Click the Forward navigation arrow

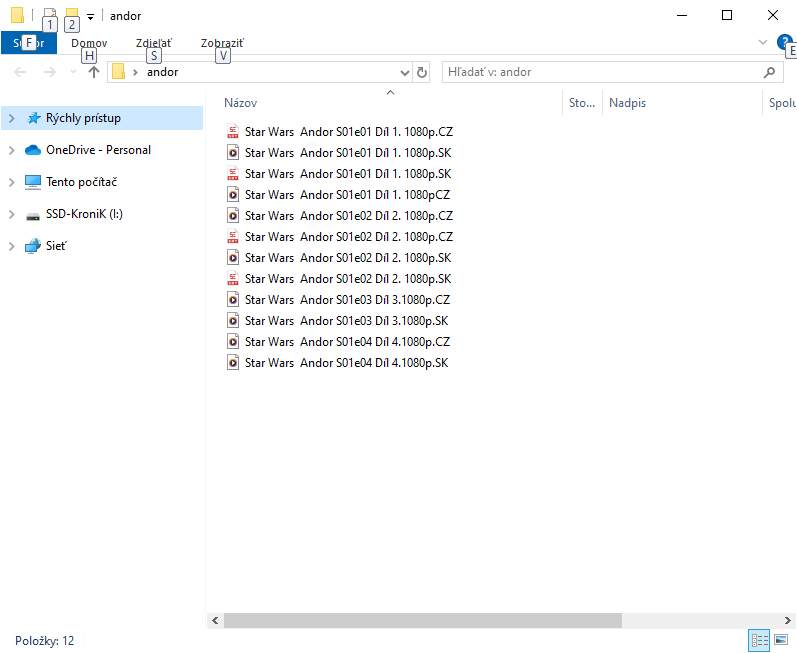[x=49, y=72]
